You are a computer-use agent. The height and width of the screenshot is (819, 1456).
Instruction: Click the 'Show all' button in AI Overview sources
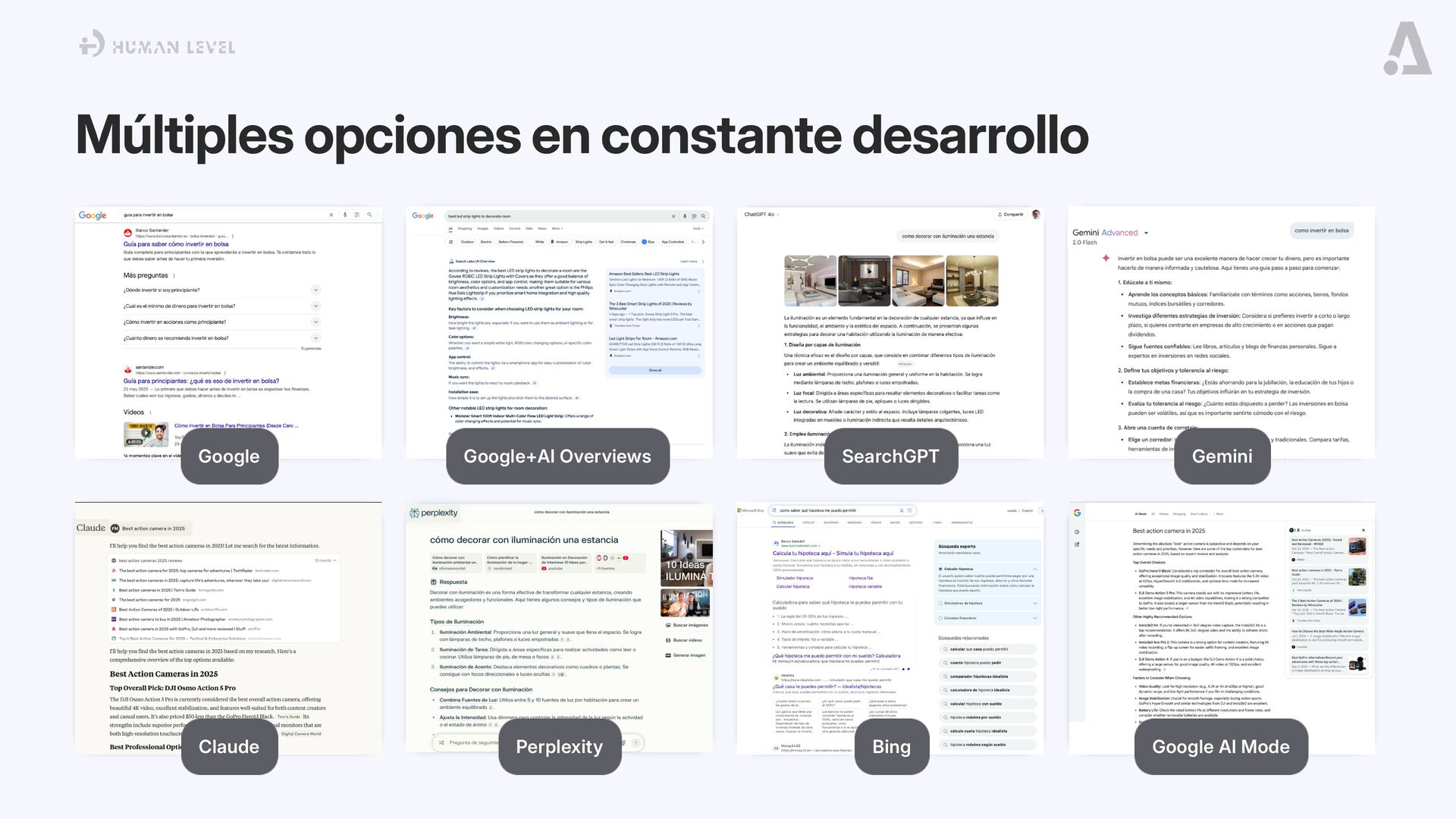tap(654, 370)
